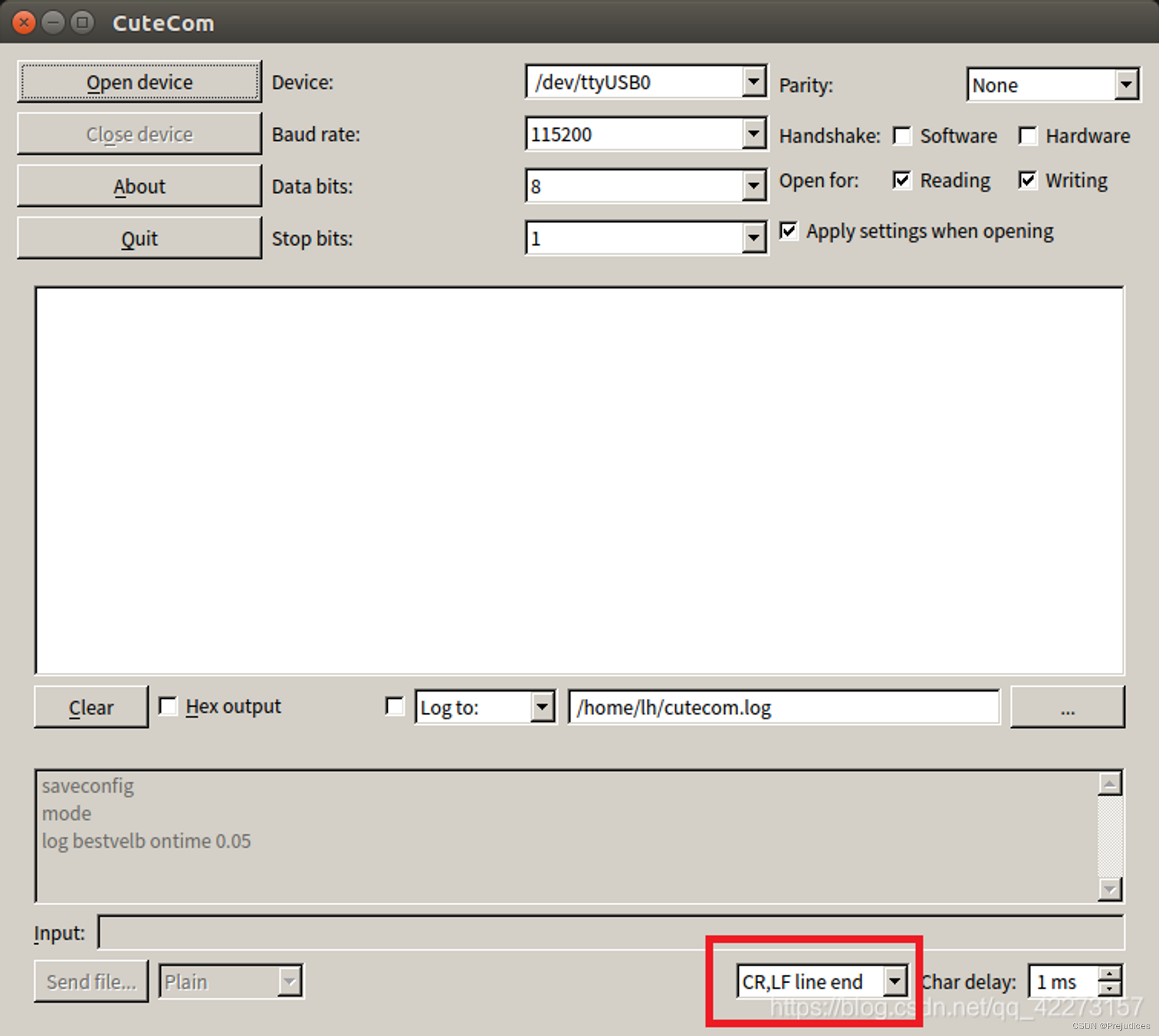The height and width of the screenshot is (1036, 1159).
Task: Open the Plain protocol dropdown
Action: pyautogui.click(x=231, y=982)
